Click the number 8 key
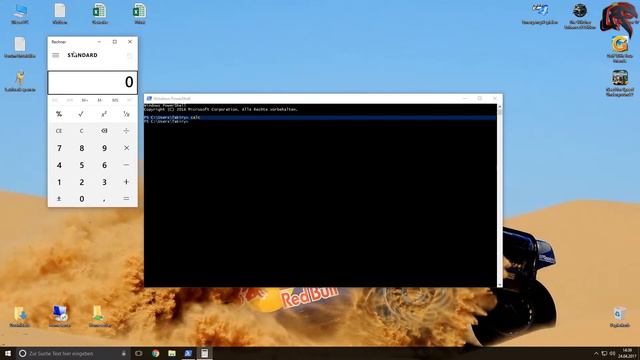640x360 pixels. point(81,148)
